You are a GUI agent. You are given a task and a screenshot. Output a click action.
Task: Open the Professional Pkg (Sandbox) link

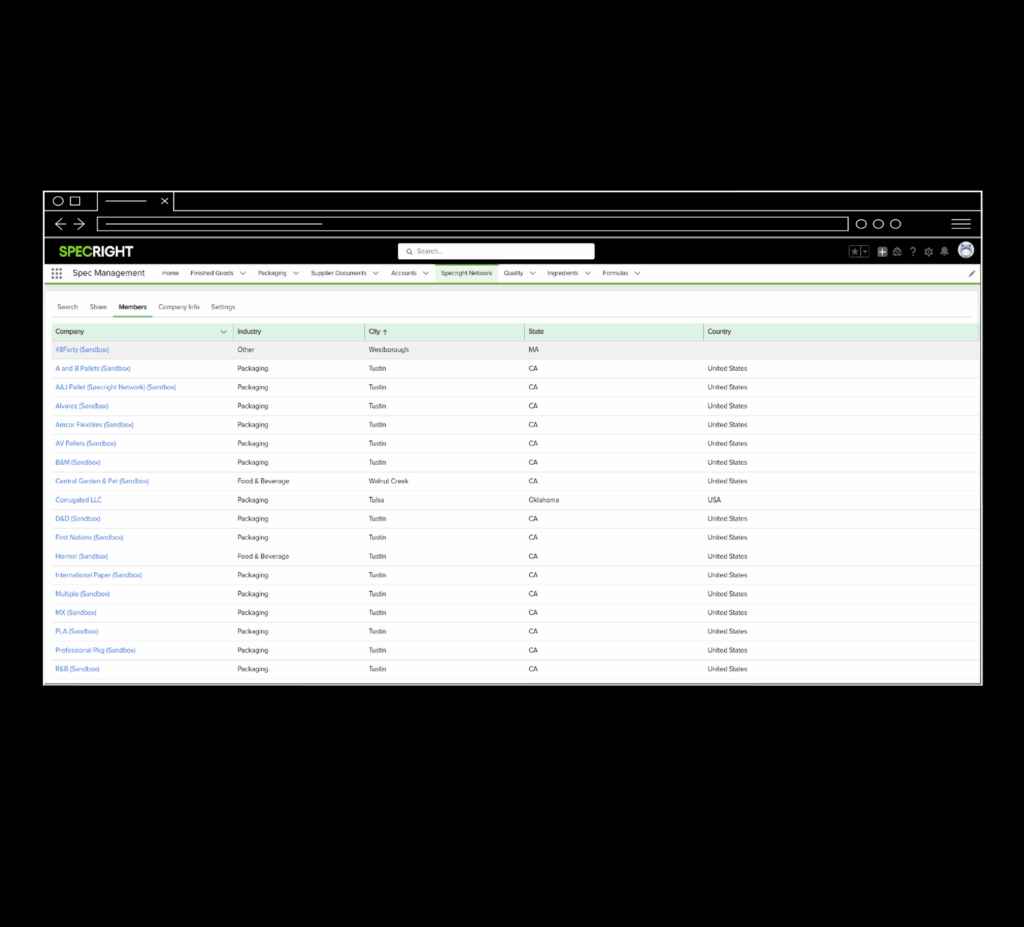coord(95,651)
